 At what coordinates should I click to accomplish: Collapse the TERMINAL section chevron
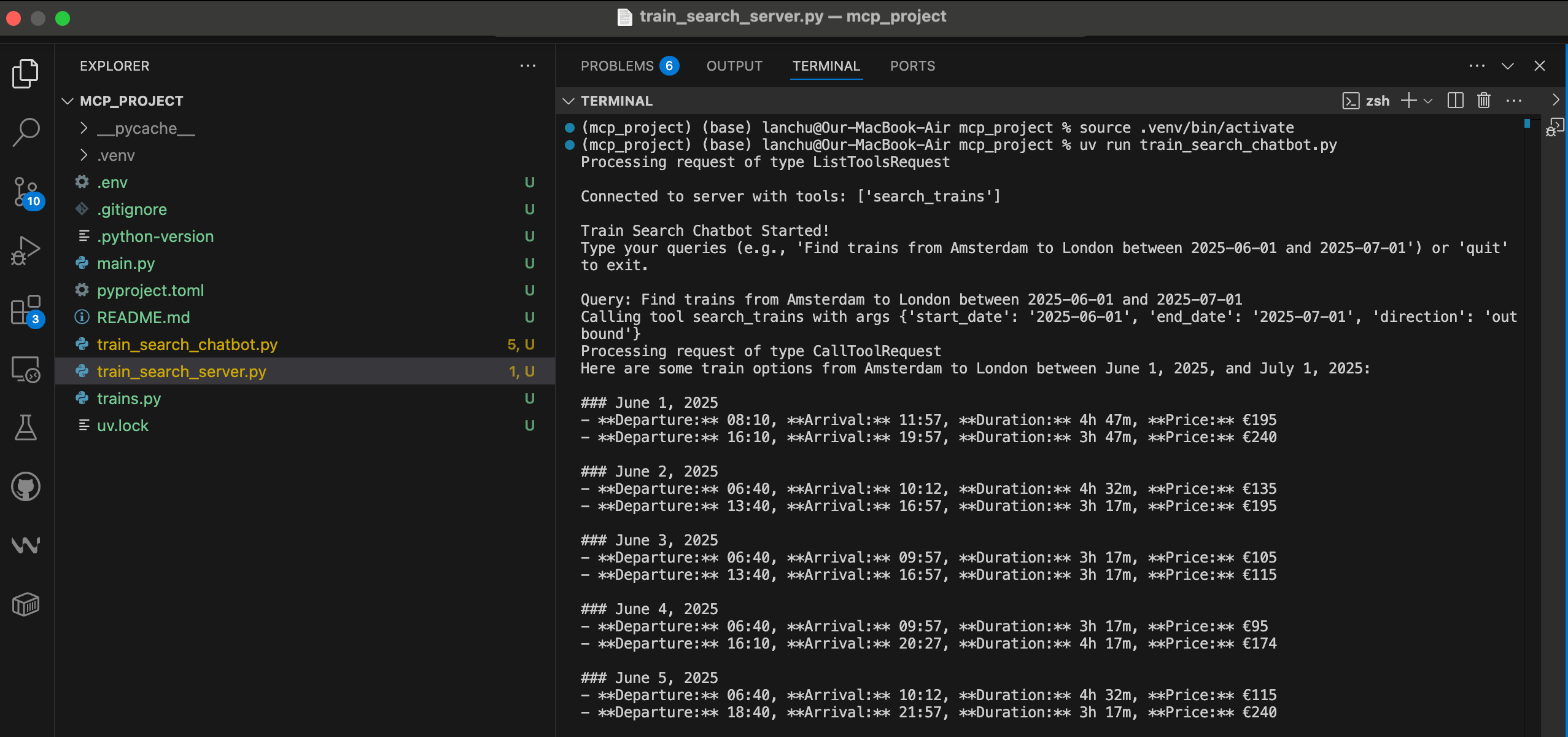pos(569,101)
